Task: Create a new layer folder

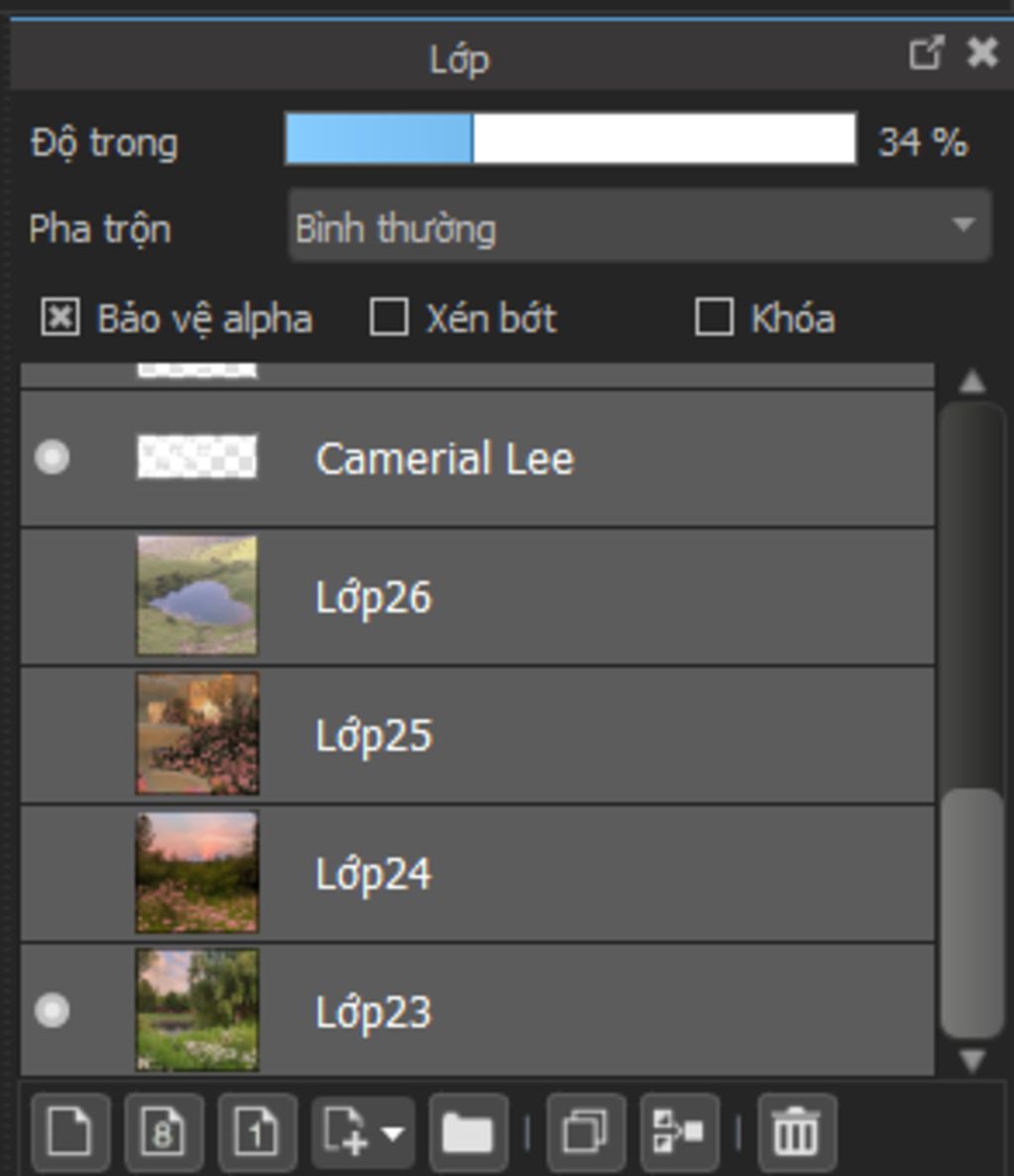Action: 468,1131
